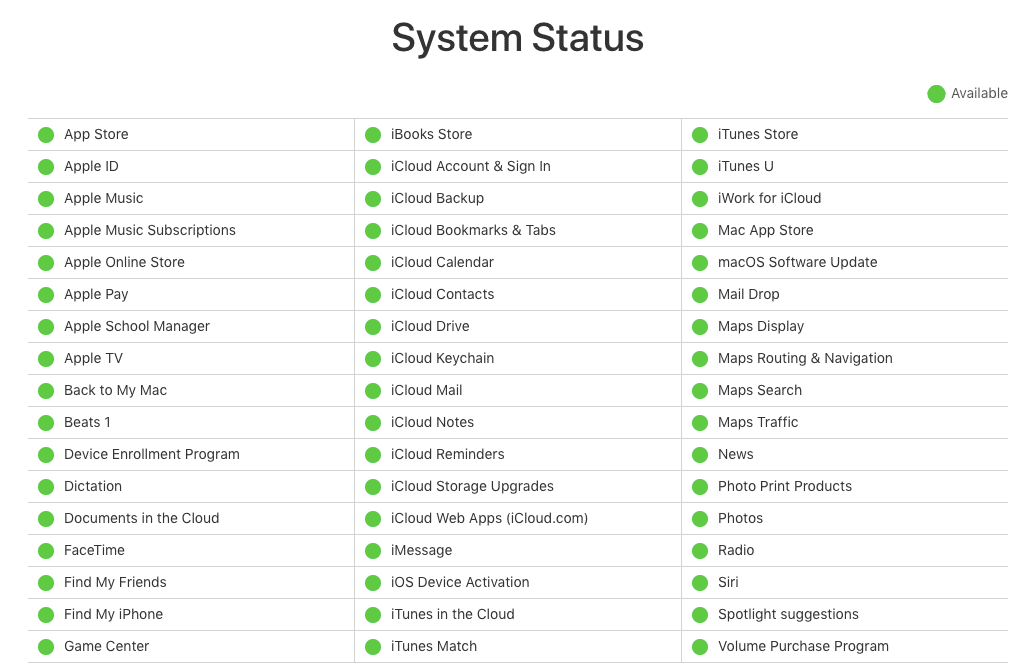Click the iCloud Contacts service name

(x=443, y=294)
